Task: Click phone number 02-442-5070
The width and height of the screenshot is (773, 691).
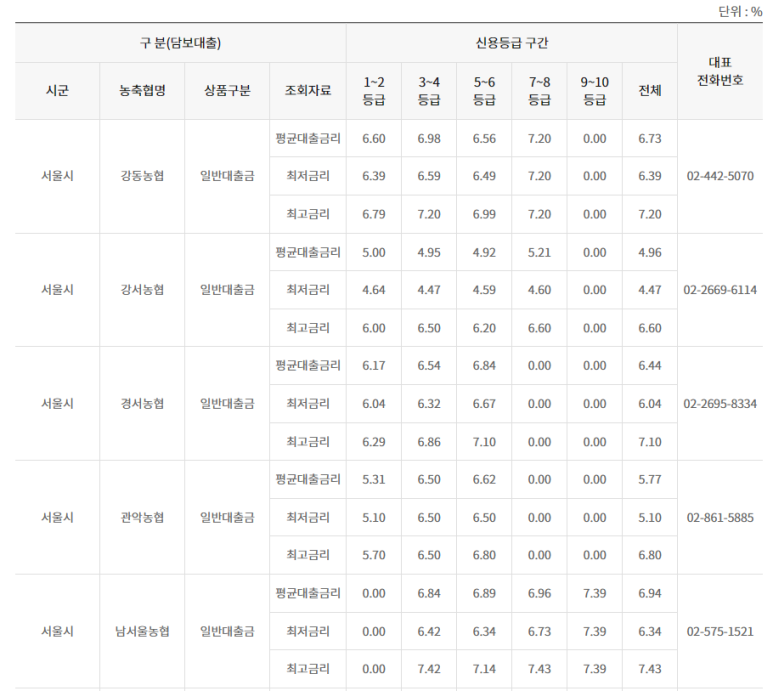Action: click(720, 176)
